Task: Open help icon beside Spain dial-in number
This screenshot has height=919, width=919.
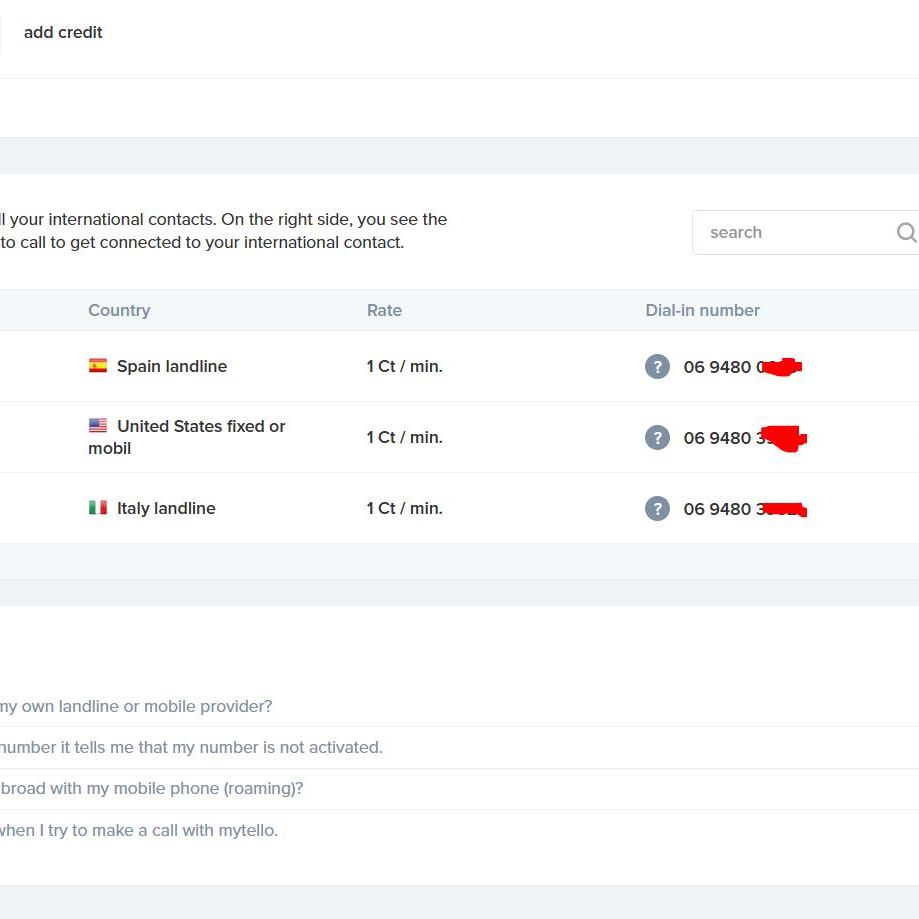Action: (x=657, y=366)
